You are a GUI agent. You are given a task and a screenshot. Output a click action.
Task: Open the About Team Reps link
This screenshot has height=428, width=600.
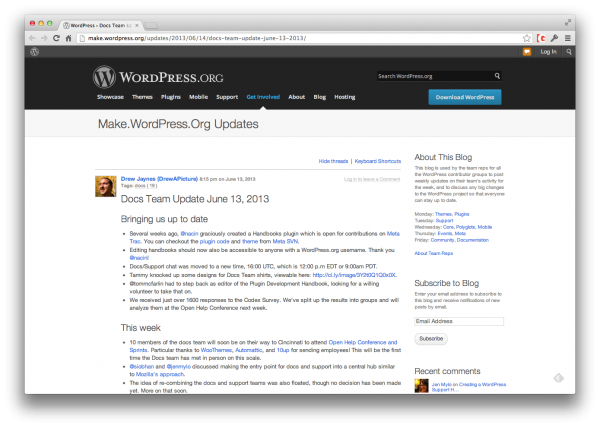(x=434, y=253)
